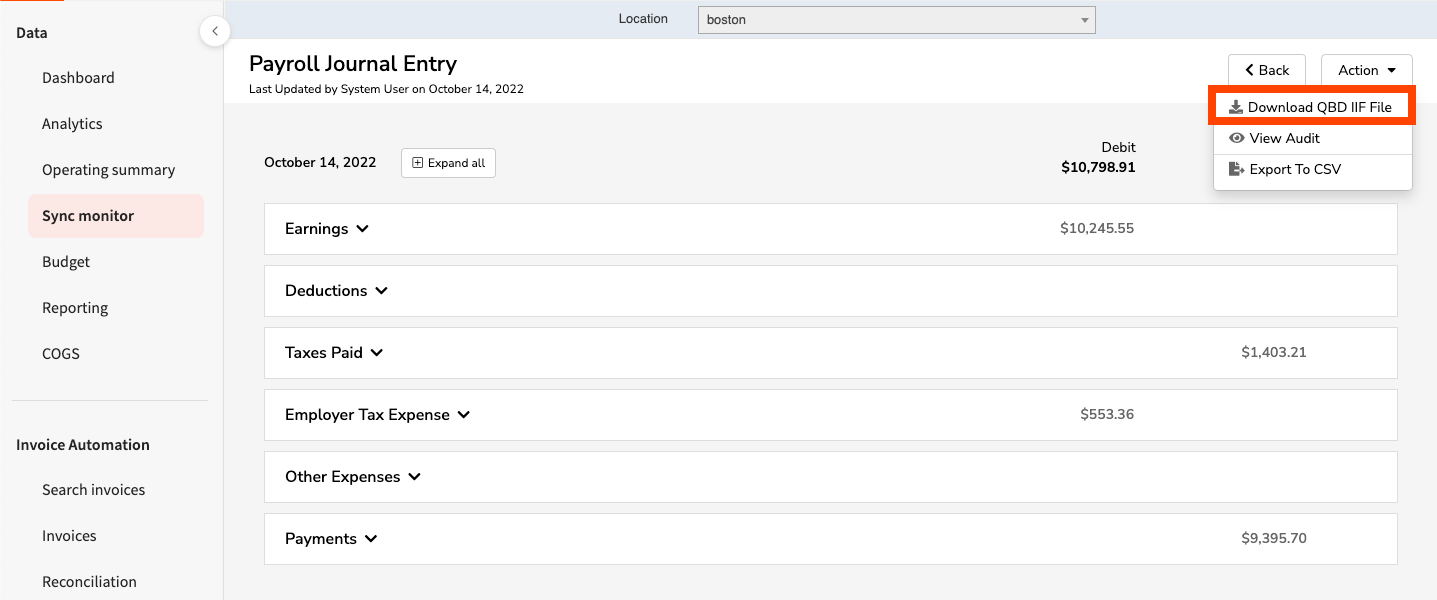Click the Back button
This screenshot has width=1437, height=600.
click(1266, 70)
